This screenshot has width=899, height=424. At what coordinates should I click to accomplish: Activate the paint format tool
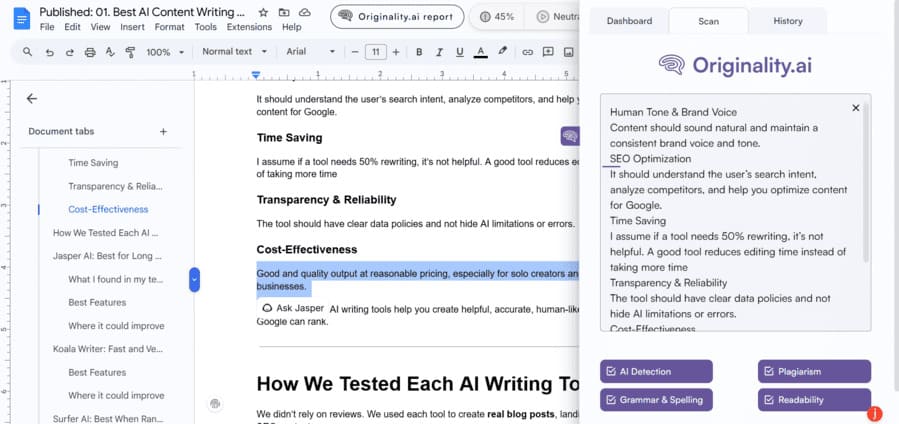[x=130, y=52]
